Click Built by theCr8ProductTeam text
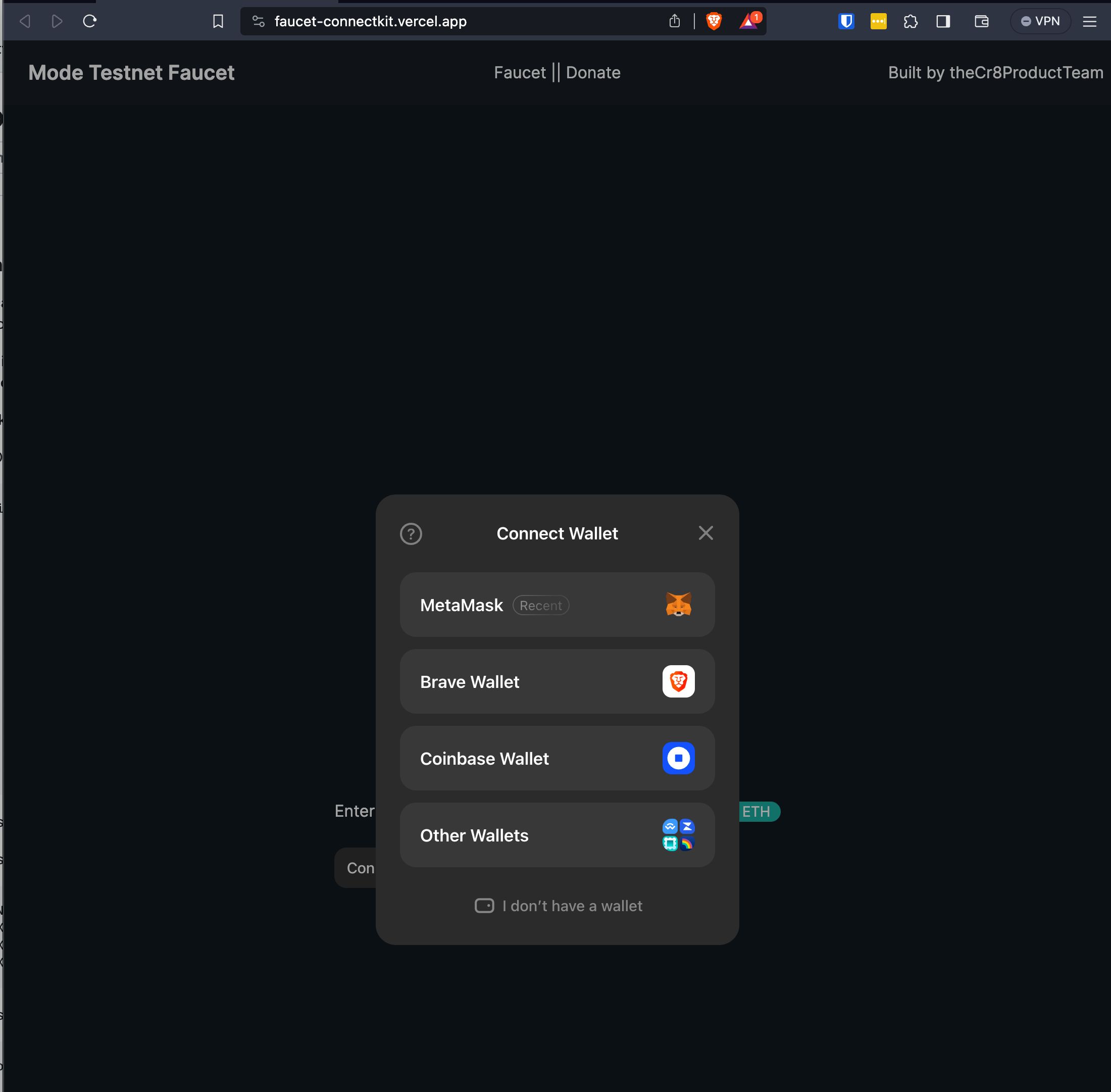1111x1092 pixels. (x=995, y=73)
